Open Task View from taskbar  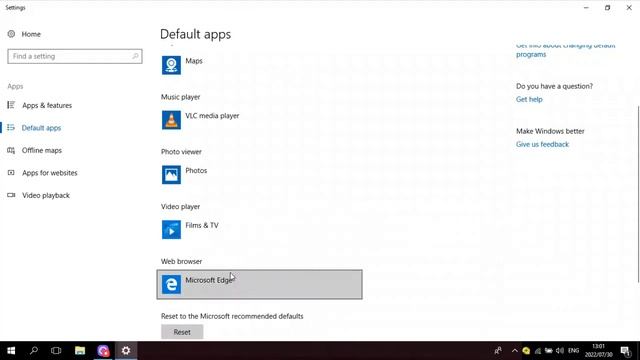56,351
